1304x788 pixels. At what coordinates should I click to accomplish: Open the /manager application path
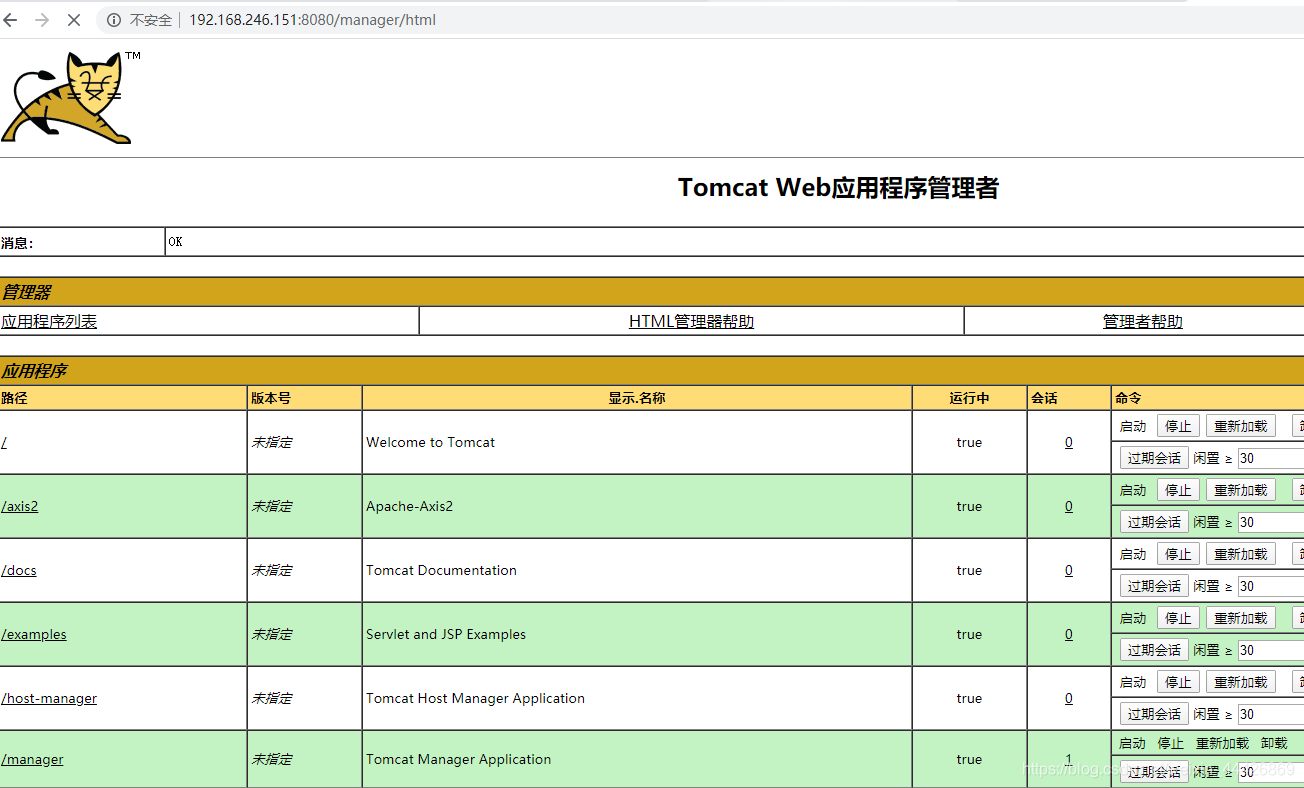pos(32,759)
